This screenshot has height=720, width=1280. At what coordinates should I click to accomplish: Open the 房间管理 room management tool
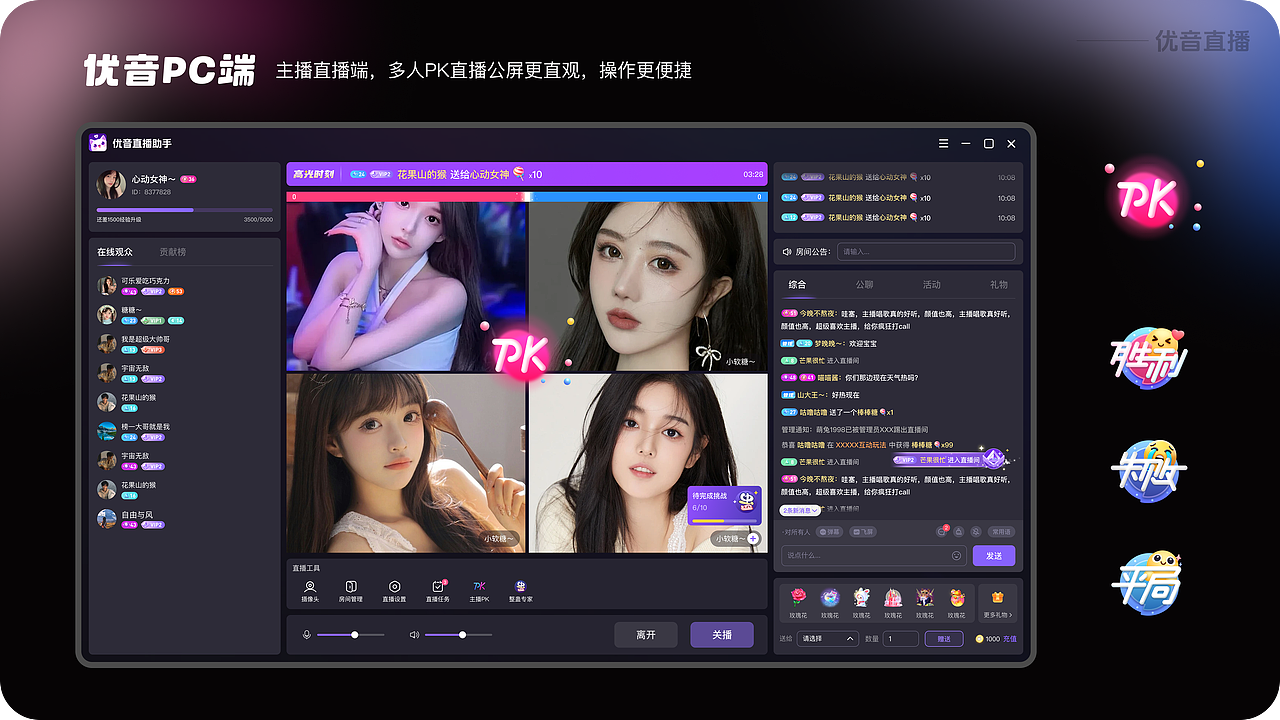click(352, 589)
